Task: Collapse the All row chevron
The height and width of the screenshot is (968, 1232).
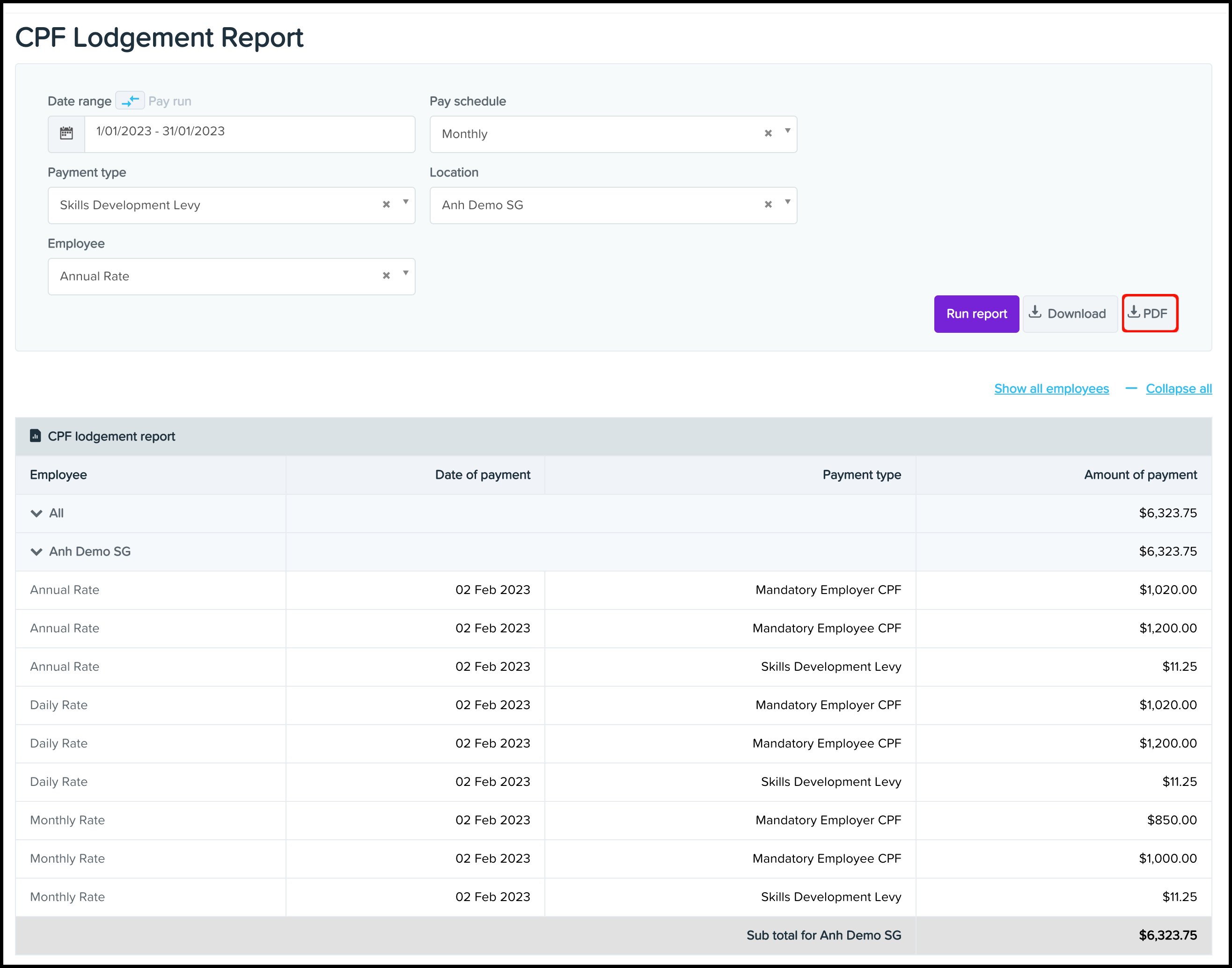Action: 36,513
